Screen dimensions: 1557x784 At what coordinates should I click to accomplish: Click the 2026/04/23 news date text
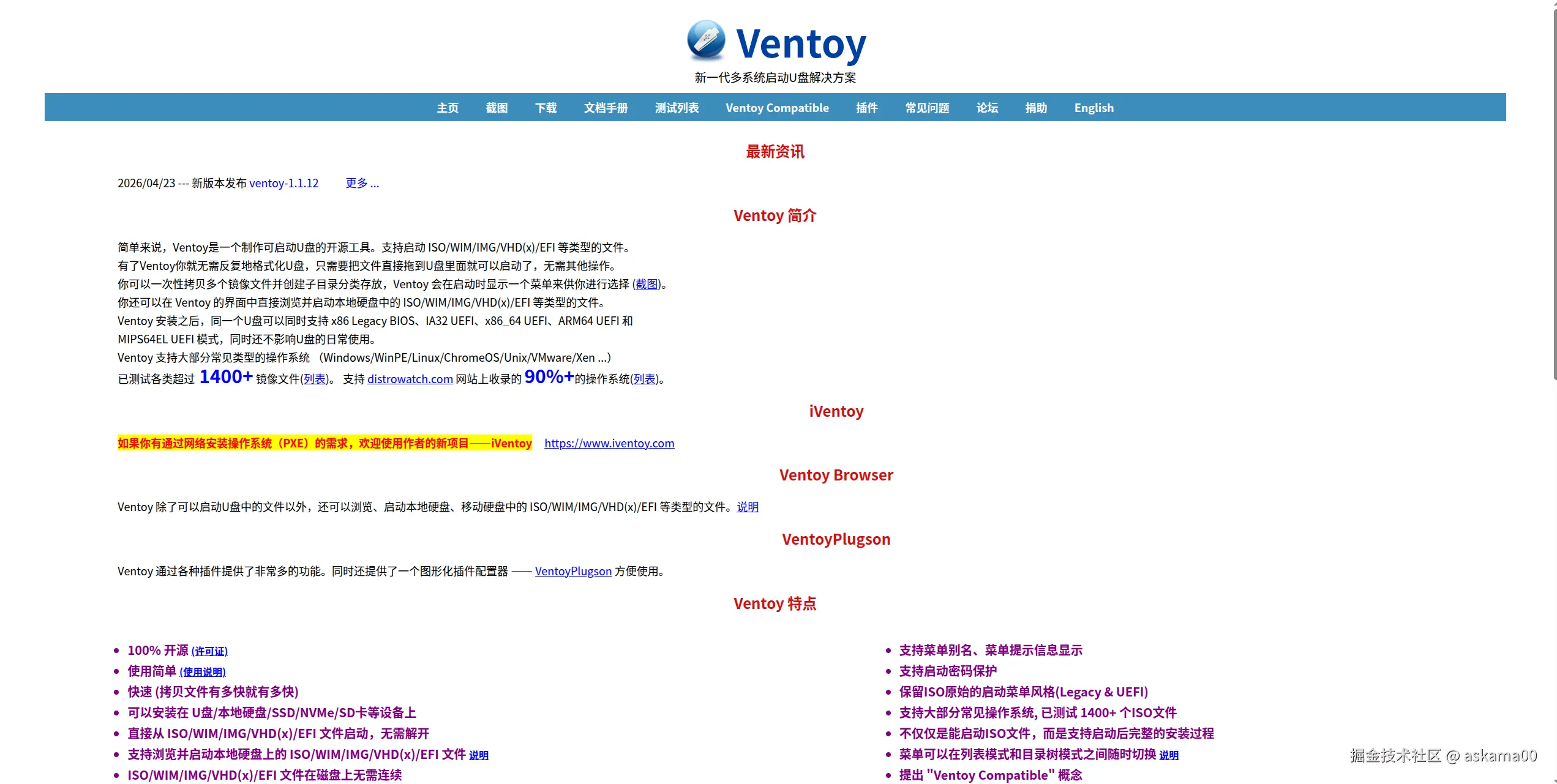[x=146, y=183]
